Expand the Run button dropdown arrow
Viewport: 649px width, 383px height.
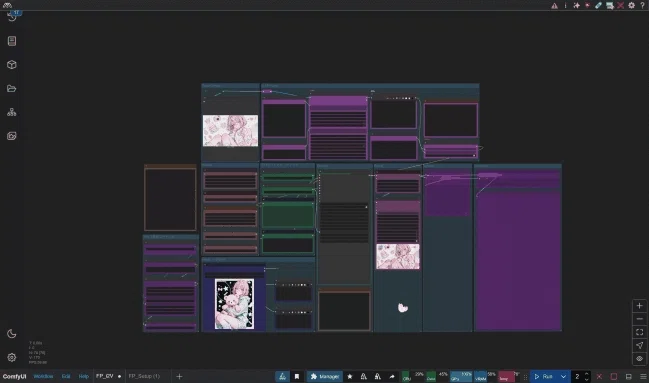[x=563, y=376]
